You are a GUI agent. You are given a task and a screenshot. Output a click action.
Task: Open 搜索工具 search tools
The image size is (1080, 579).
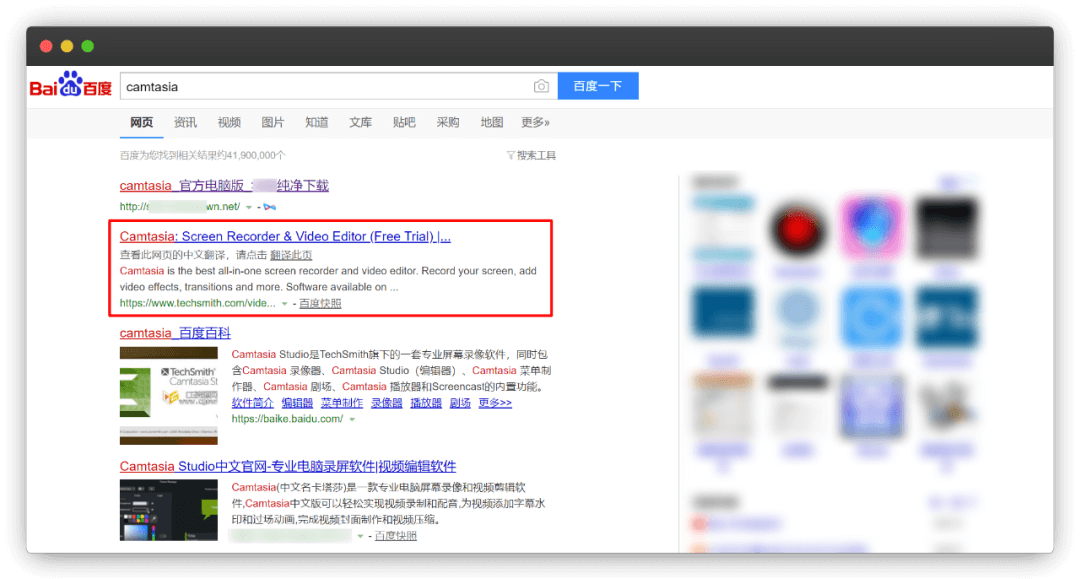[536, 156]
